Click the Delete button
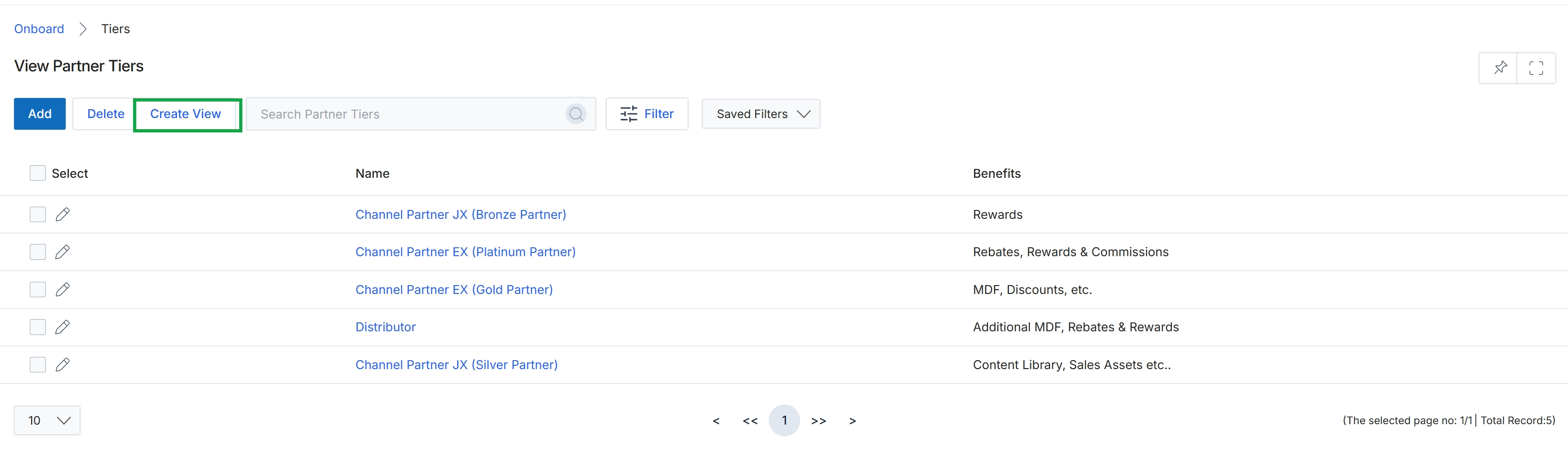 105,114
